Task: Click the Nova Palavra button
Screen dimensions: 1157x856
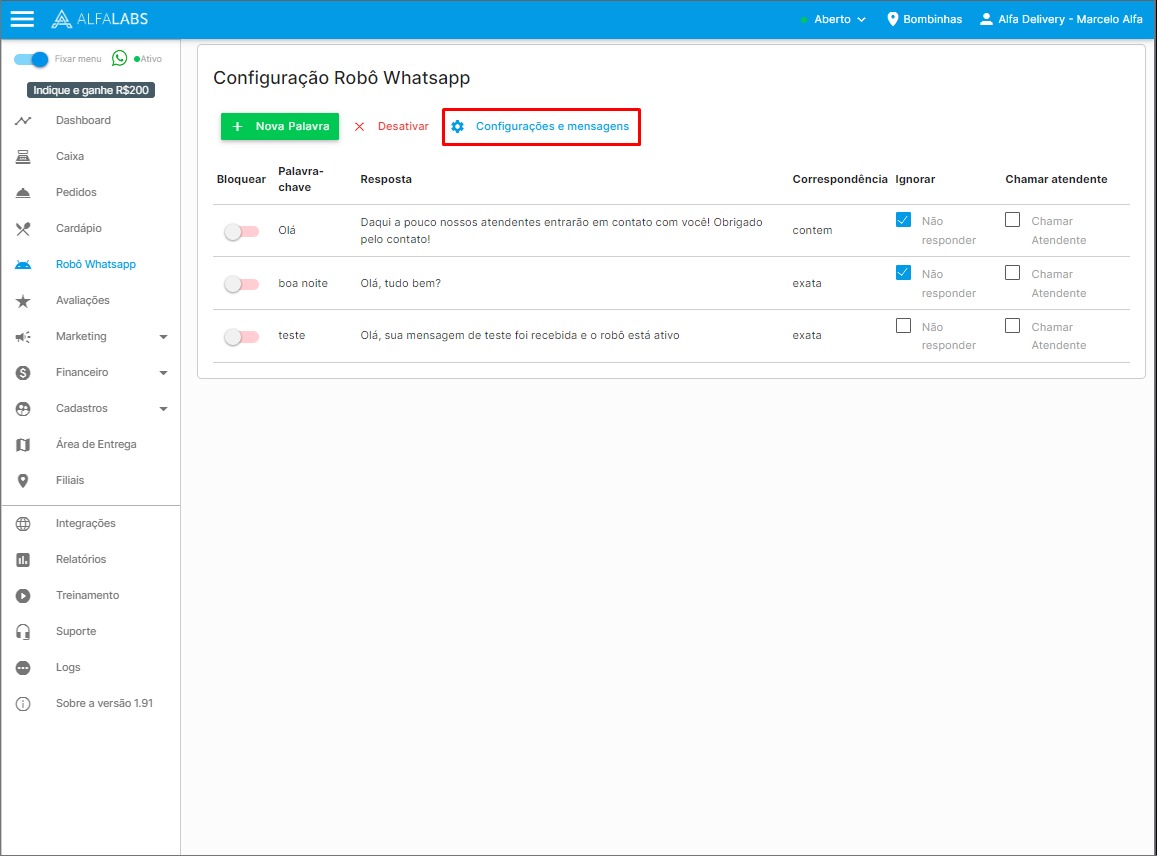Action: coord(280,127)
